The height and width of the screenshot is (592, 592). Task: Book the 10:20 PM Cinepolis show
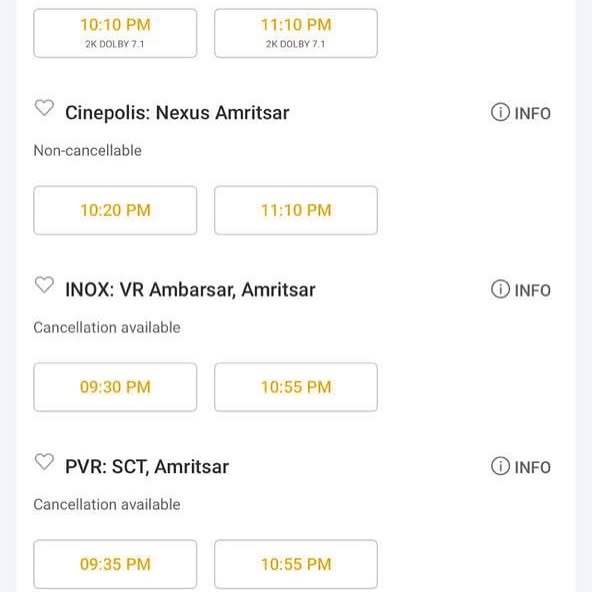(115, 210)
